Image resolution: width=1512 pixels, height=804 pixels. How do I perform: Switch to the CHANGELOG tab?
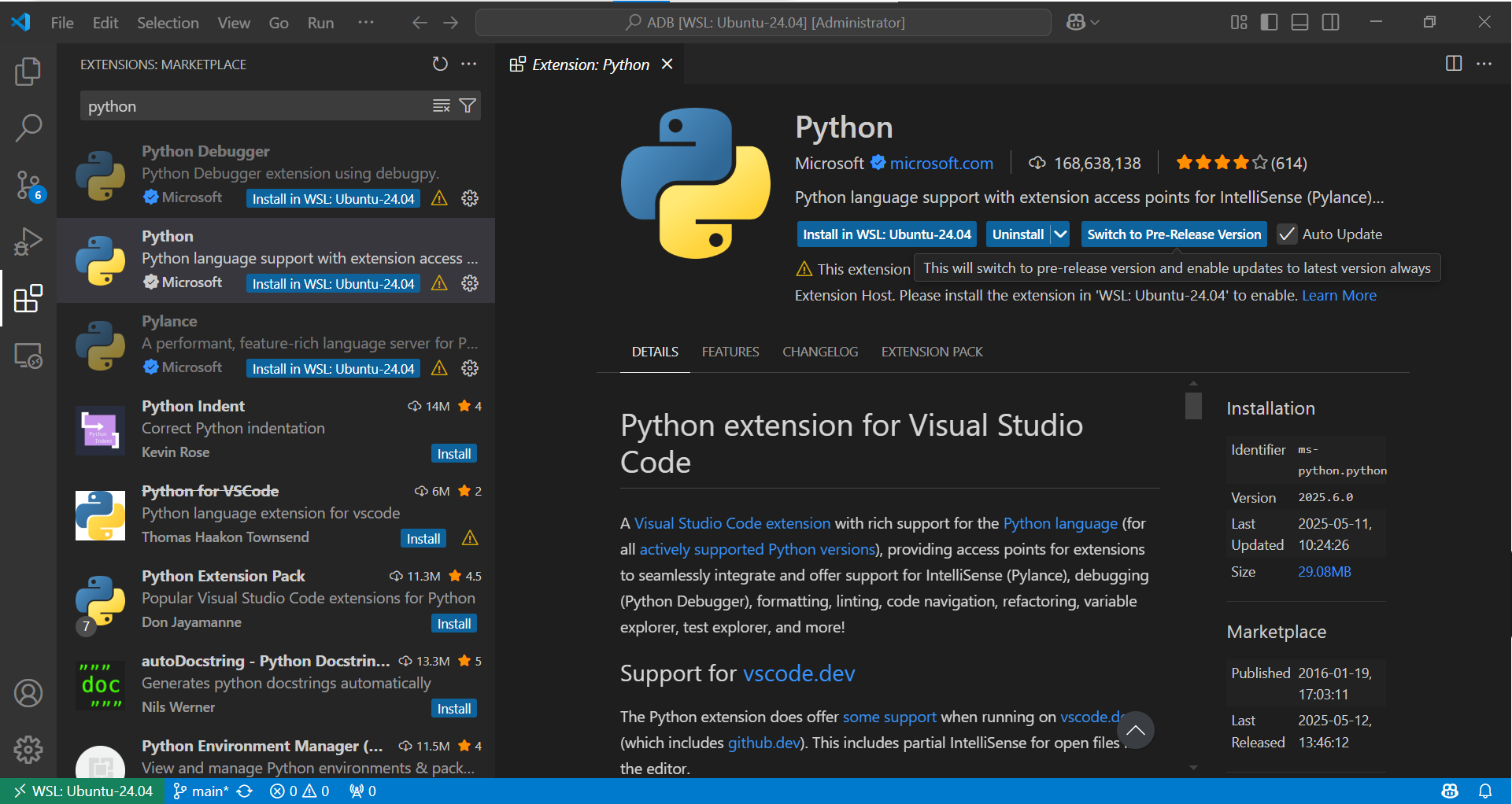pyautogui.click(x=820, y=352)
